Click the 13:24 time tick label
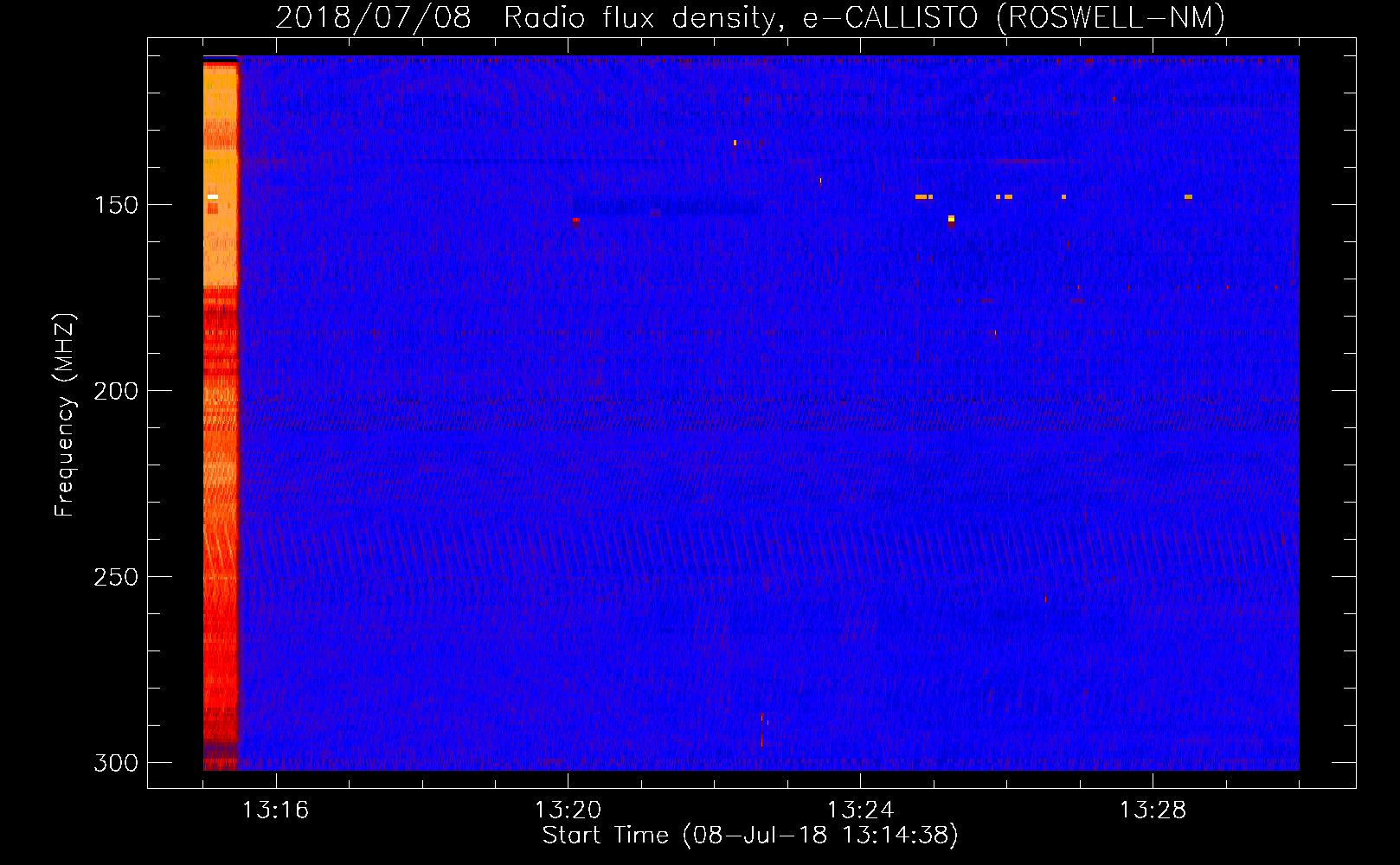 tap(860, 811)
